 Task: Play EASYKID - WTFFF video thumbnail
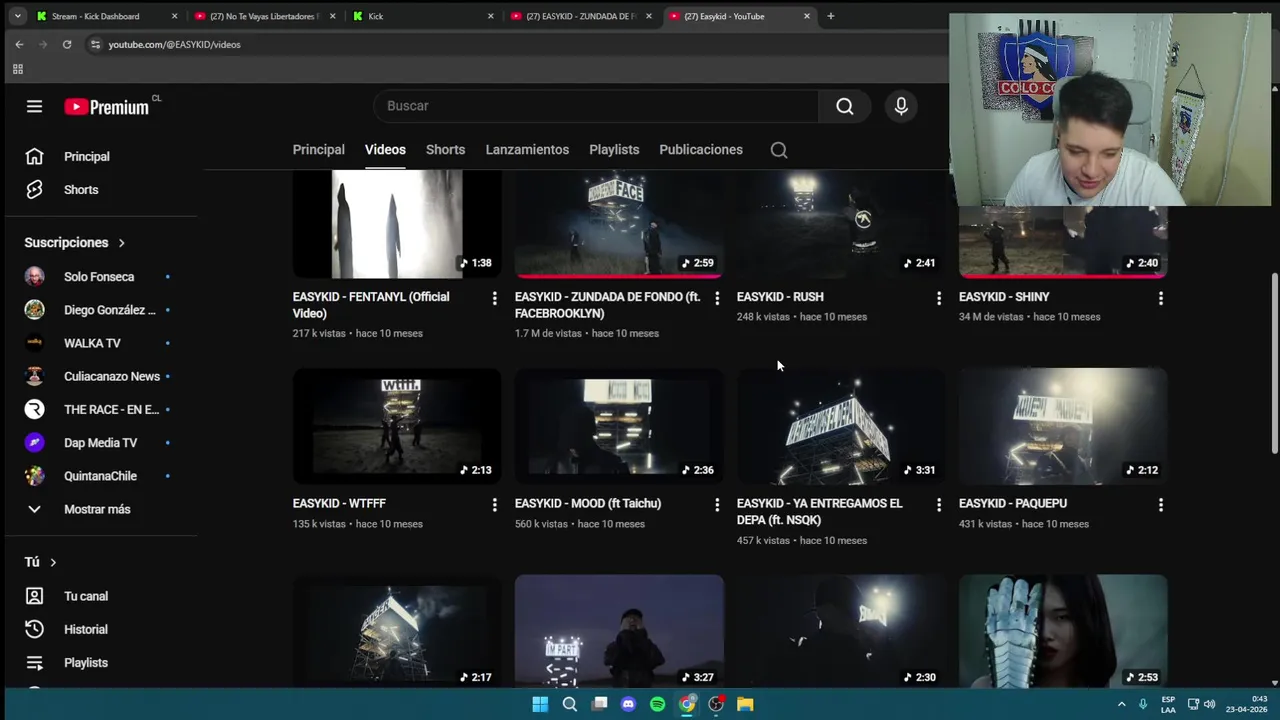[397, 426]
